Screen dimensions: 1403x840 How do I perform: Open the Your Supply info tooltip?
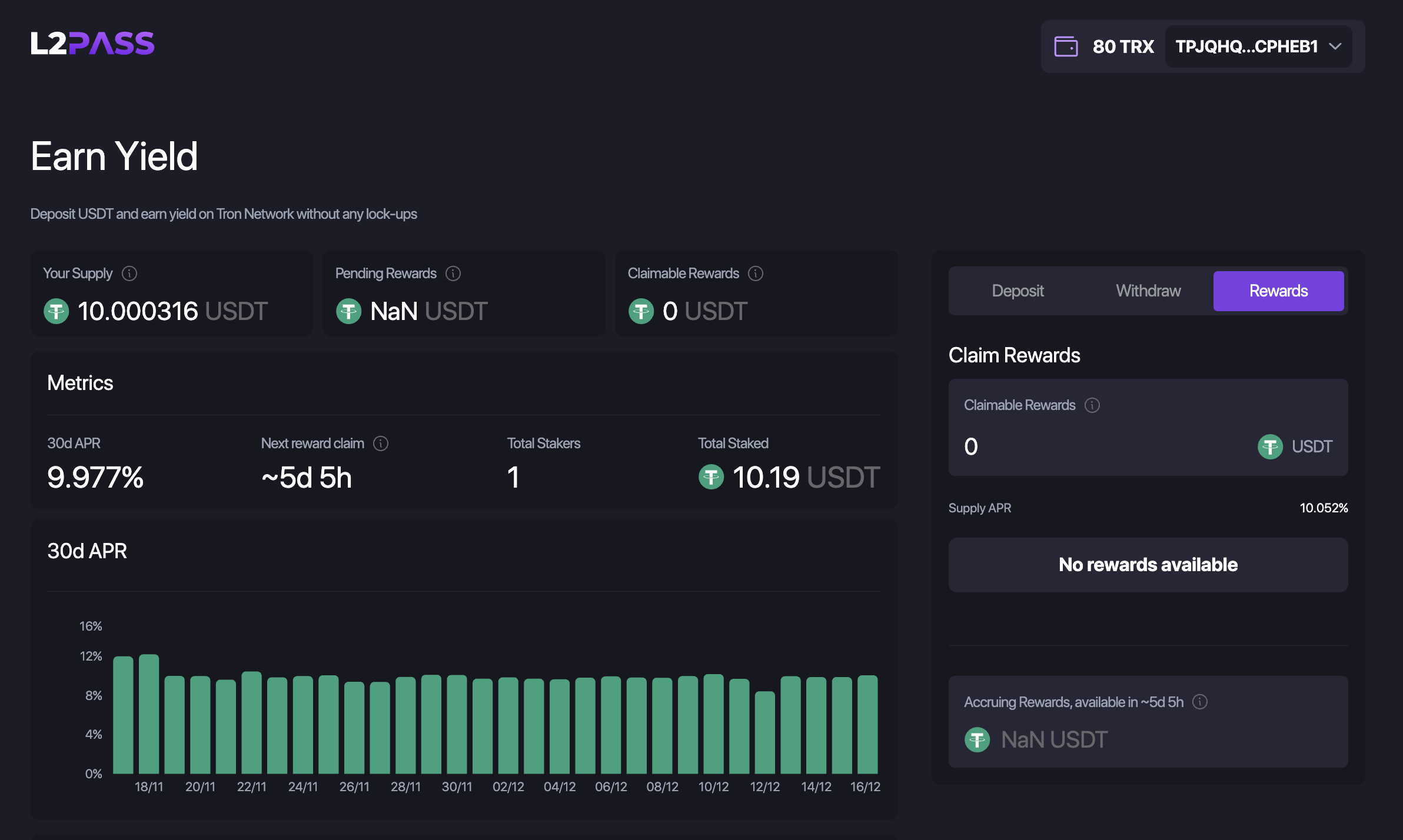[129, 273]
